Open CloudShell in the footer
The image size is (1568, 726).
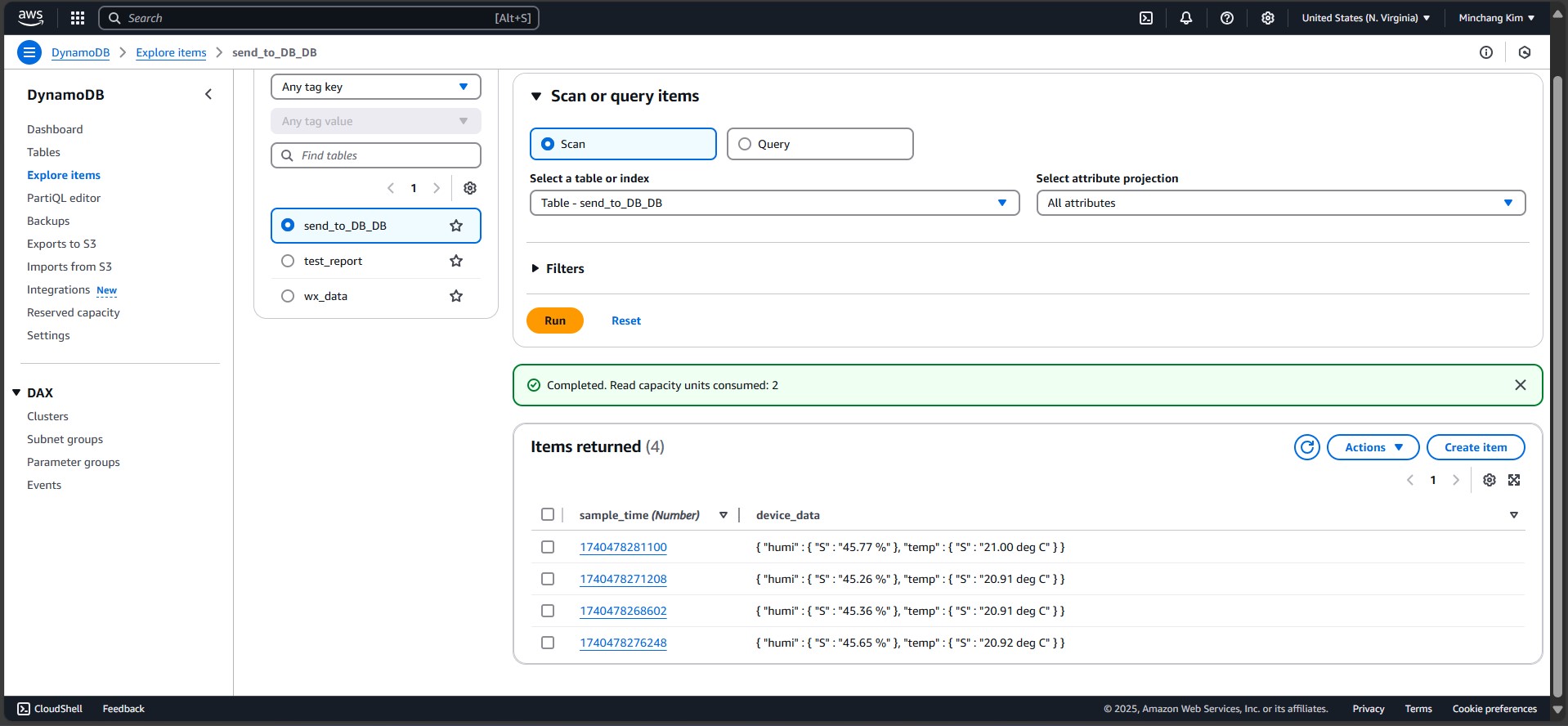pos(50,709)
